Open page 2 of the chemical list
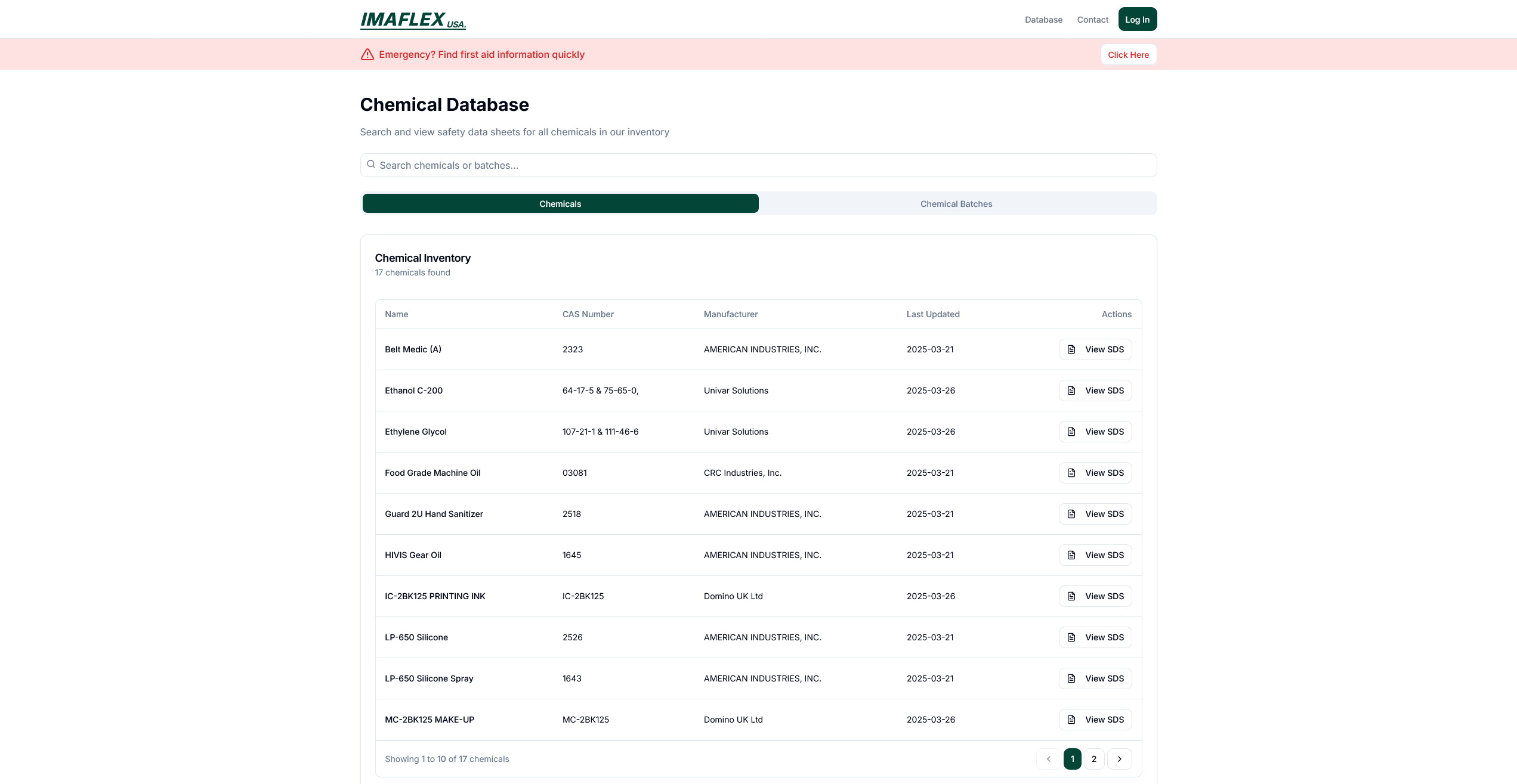The height and width of the screenshot is (784, 1517). coord(1094,759)
